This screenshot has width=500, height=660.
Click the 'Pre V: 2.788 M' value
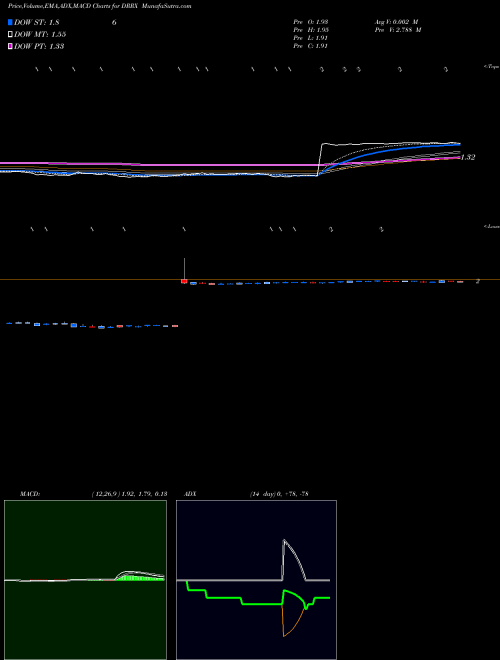(x=398, y=30)
